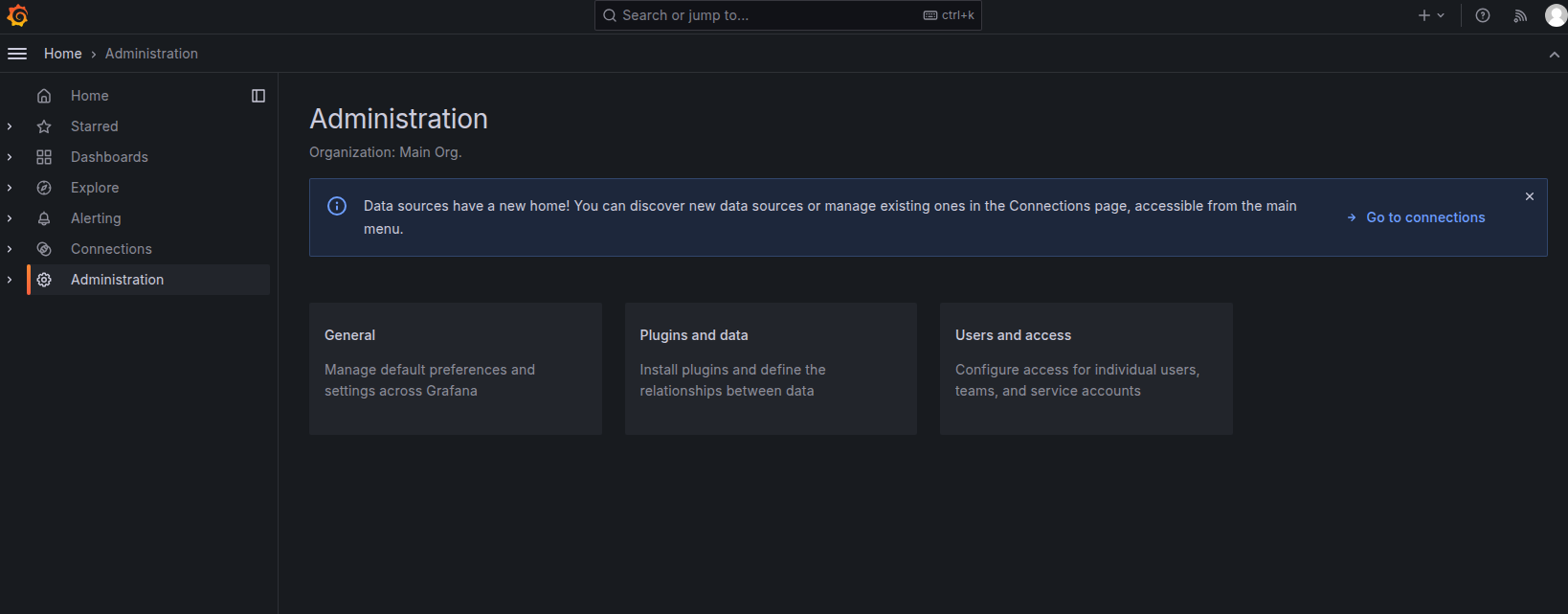Click the Dashboards grid icon

44,157
